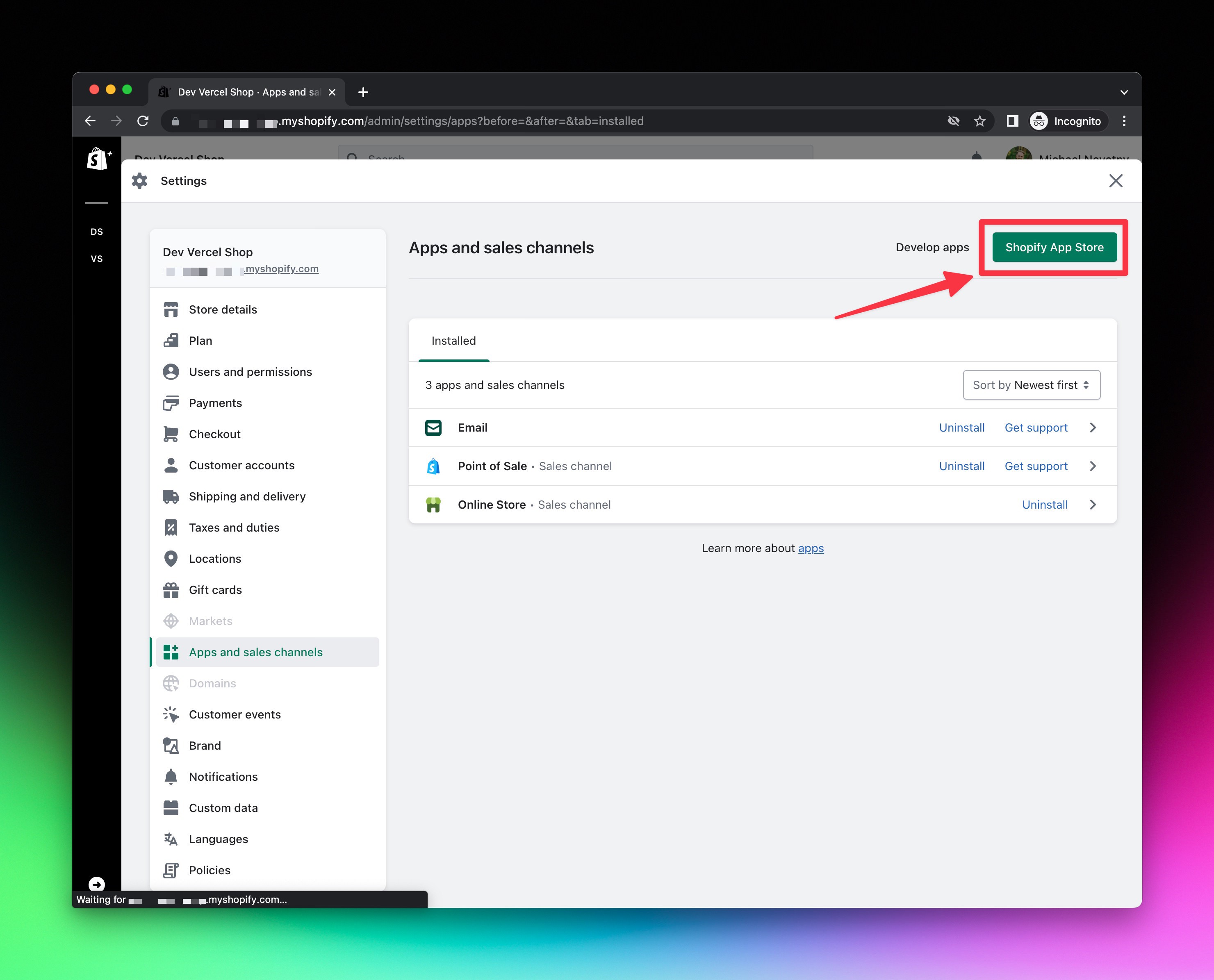1214x980 pixels.
Task: Select the Installed tab
Action: 453,341
